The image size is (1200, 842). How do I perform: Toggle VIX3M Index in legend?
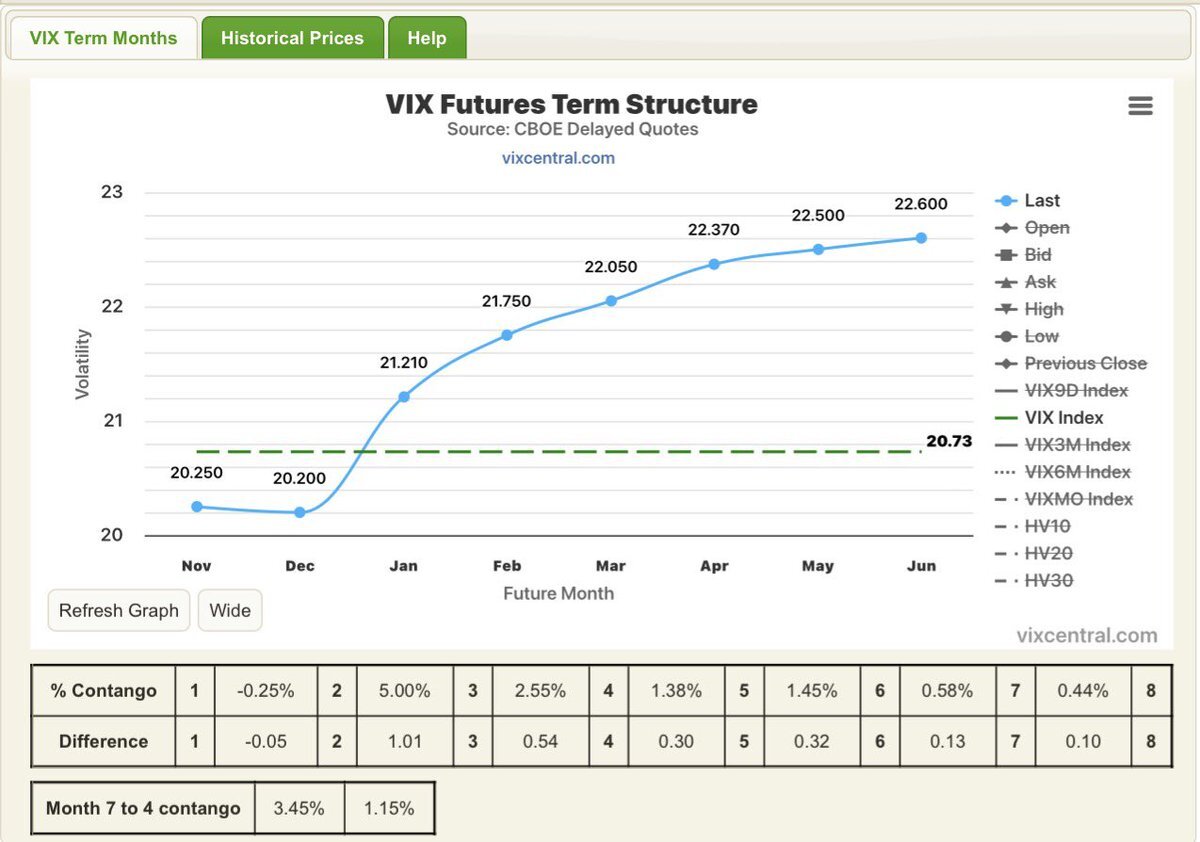tap(1077, 445)
